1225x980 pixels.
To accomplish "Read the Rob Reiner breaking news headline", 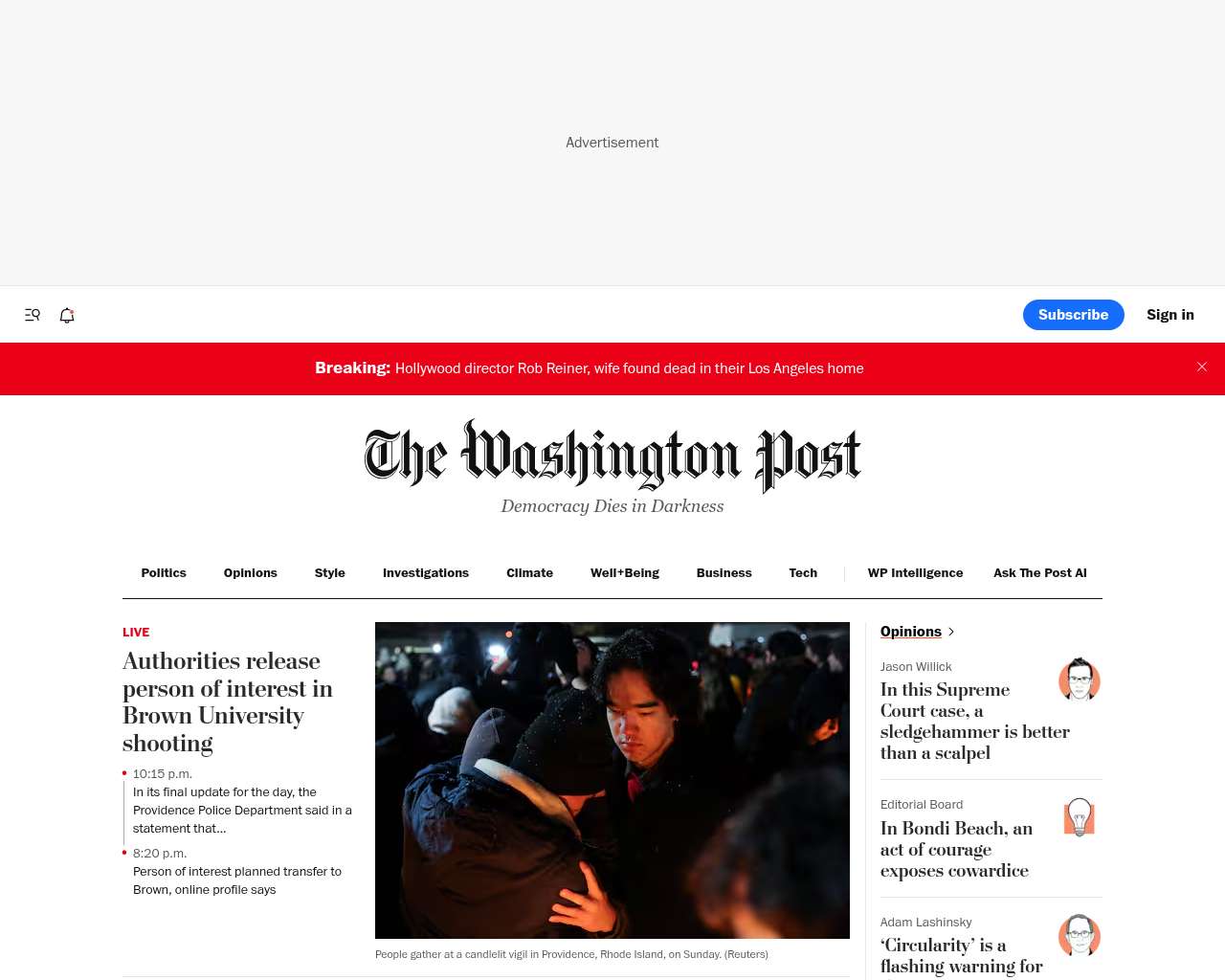I will (629, 368).
